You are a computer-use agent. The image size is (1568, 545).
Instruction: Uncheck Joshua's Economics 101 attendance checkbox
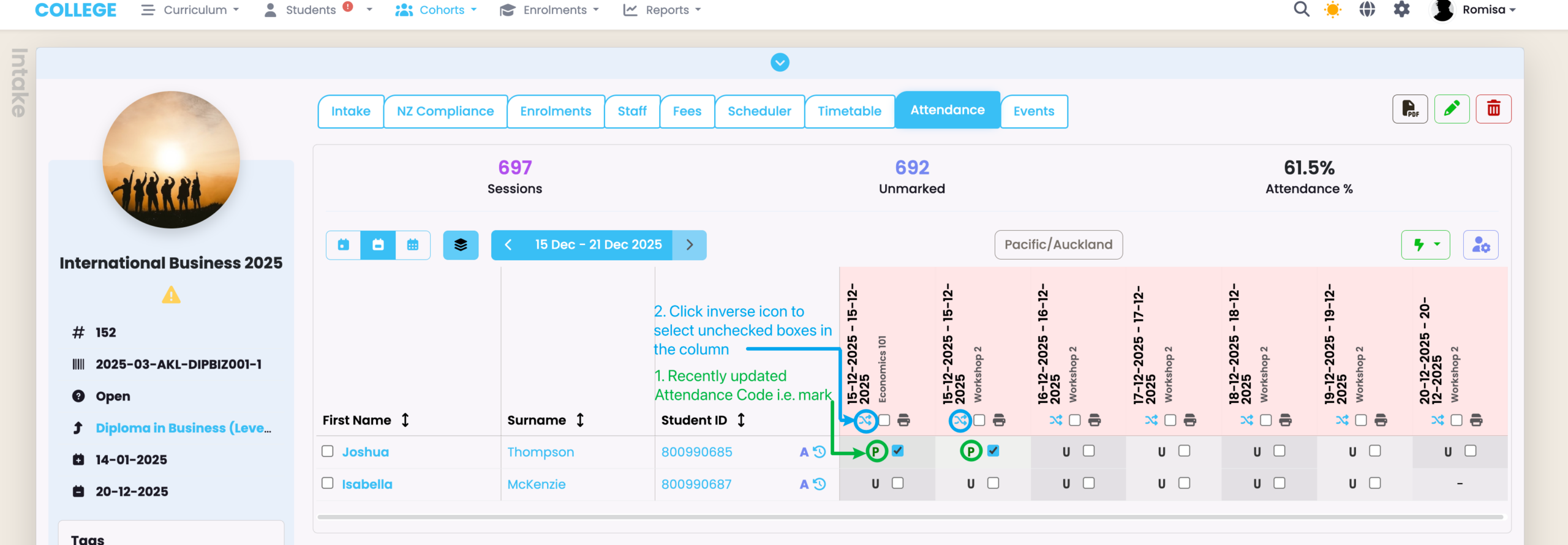[x=898, y=451]
